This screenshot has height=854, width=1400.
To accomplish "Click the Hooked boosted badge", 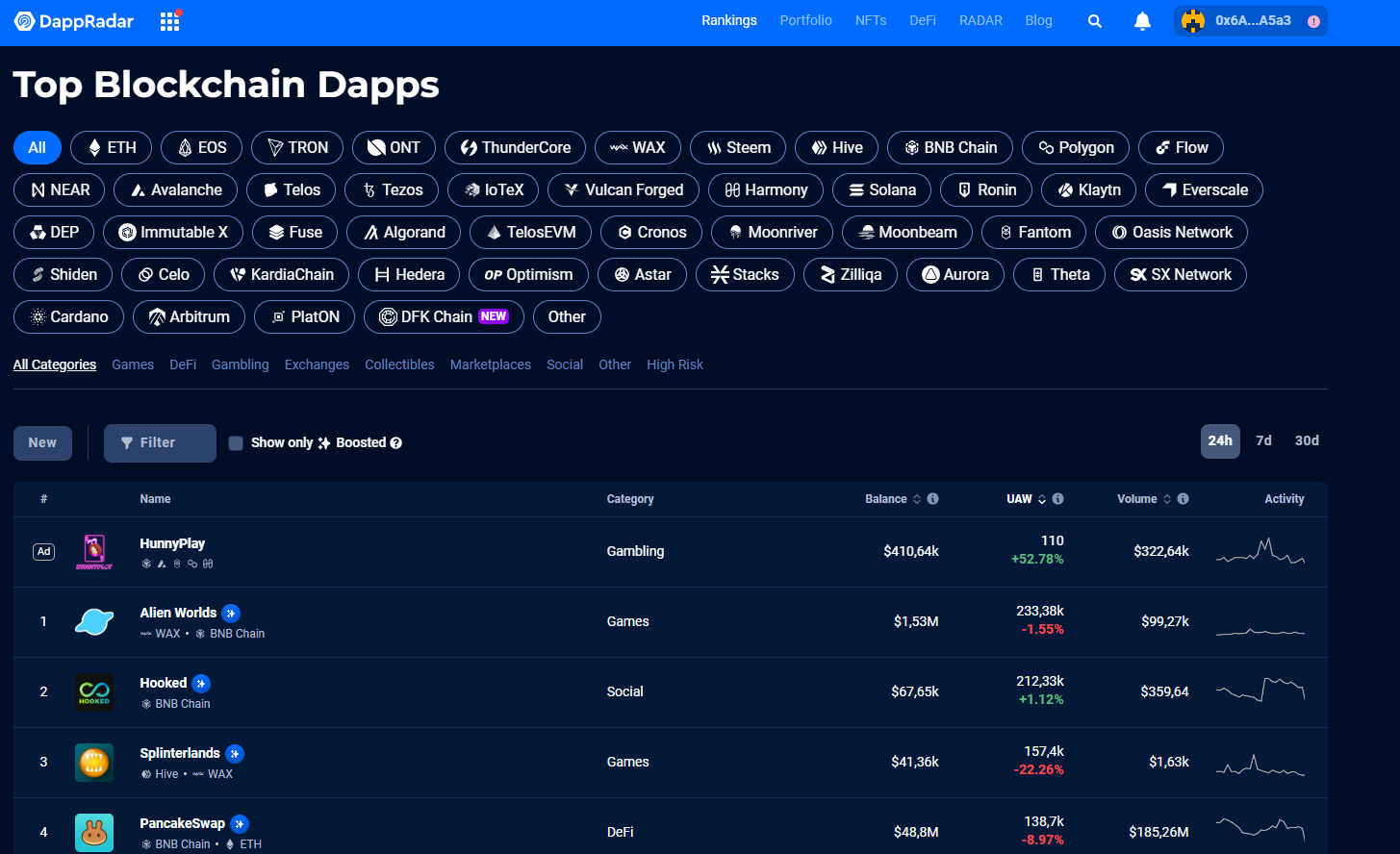I will (201, 683).
